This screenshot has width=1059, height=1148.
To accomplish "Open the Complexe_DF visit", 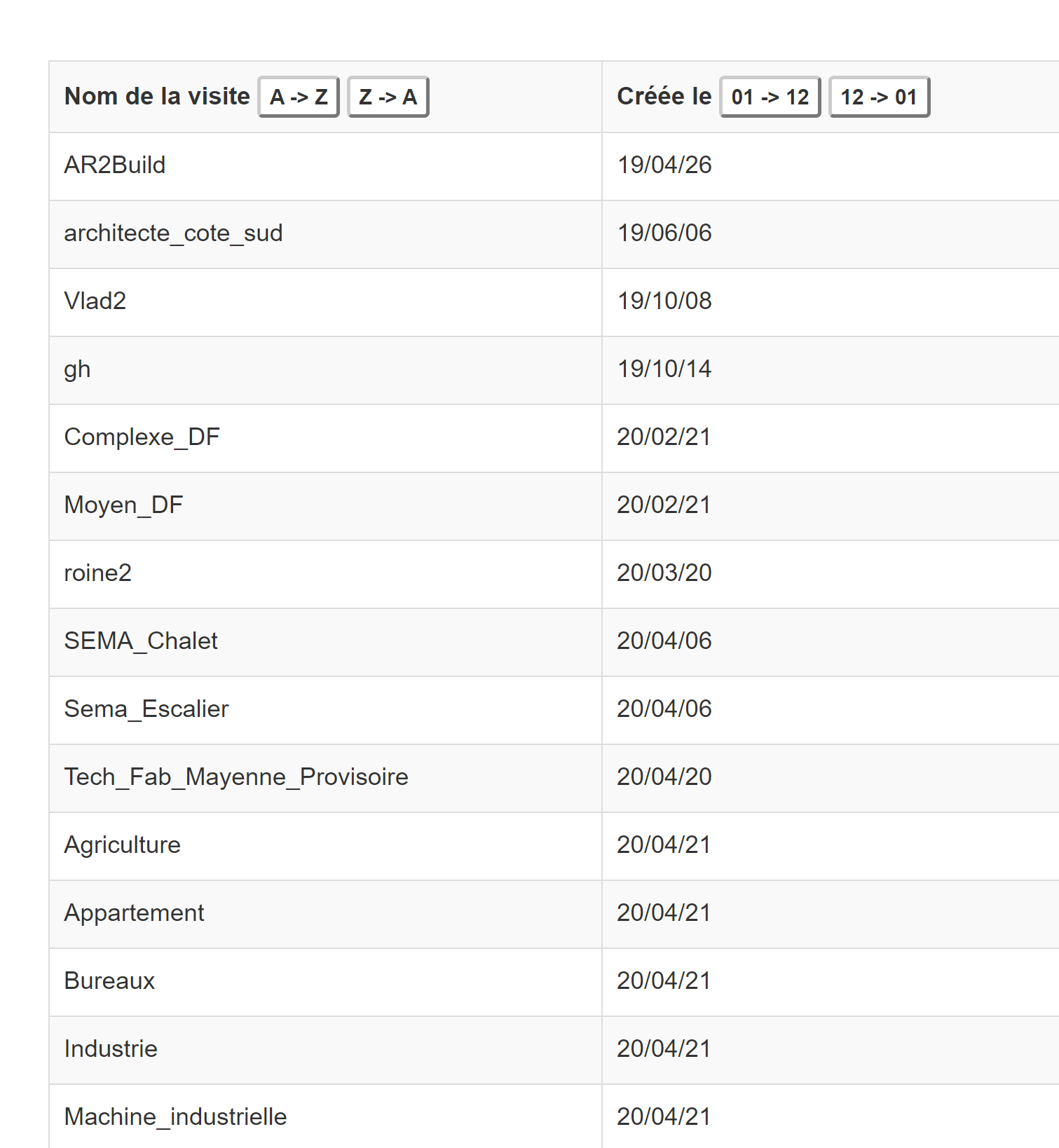I will coord(142,437).
